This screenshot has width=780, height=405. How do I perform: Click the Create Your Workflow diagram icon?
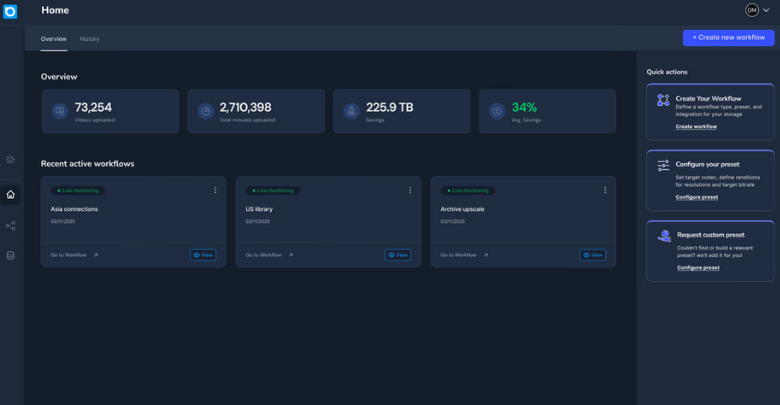[x=663, y=101]
